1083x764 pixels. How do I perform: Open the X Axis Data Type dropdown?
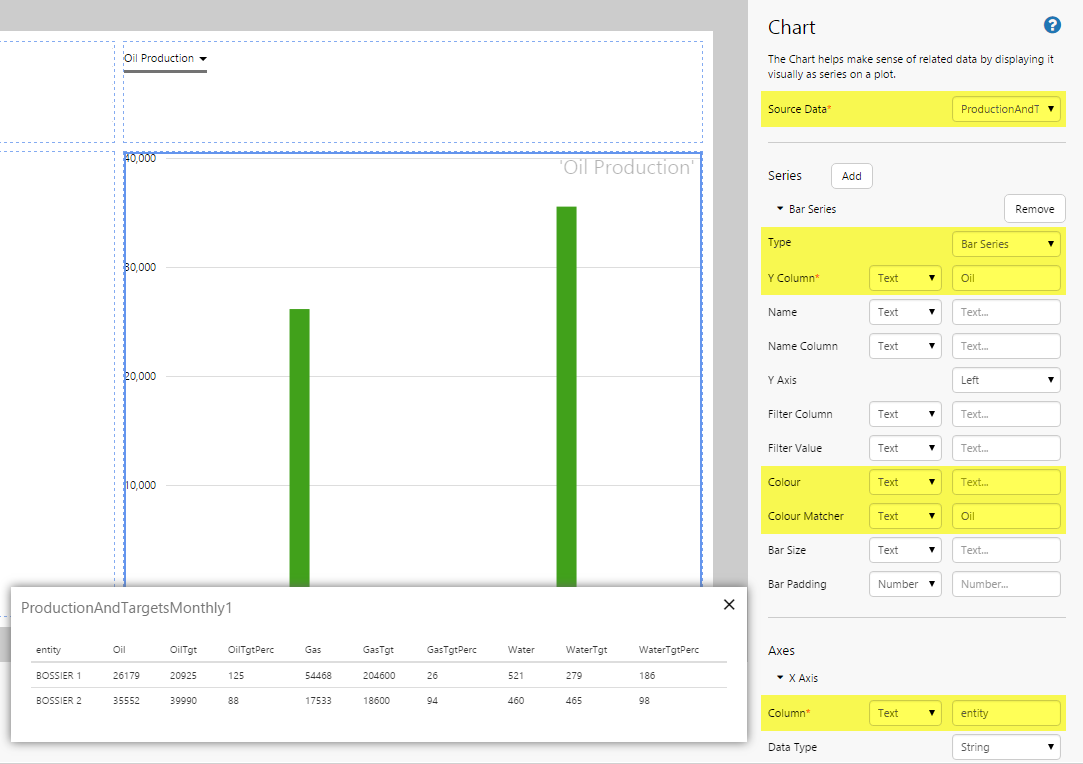coord(1005,747)
